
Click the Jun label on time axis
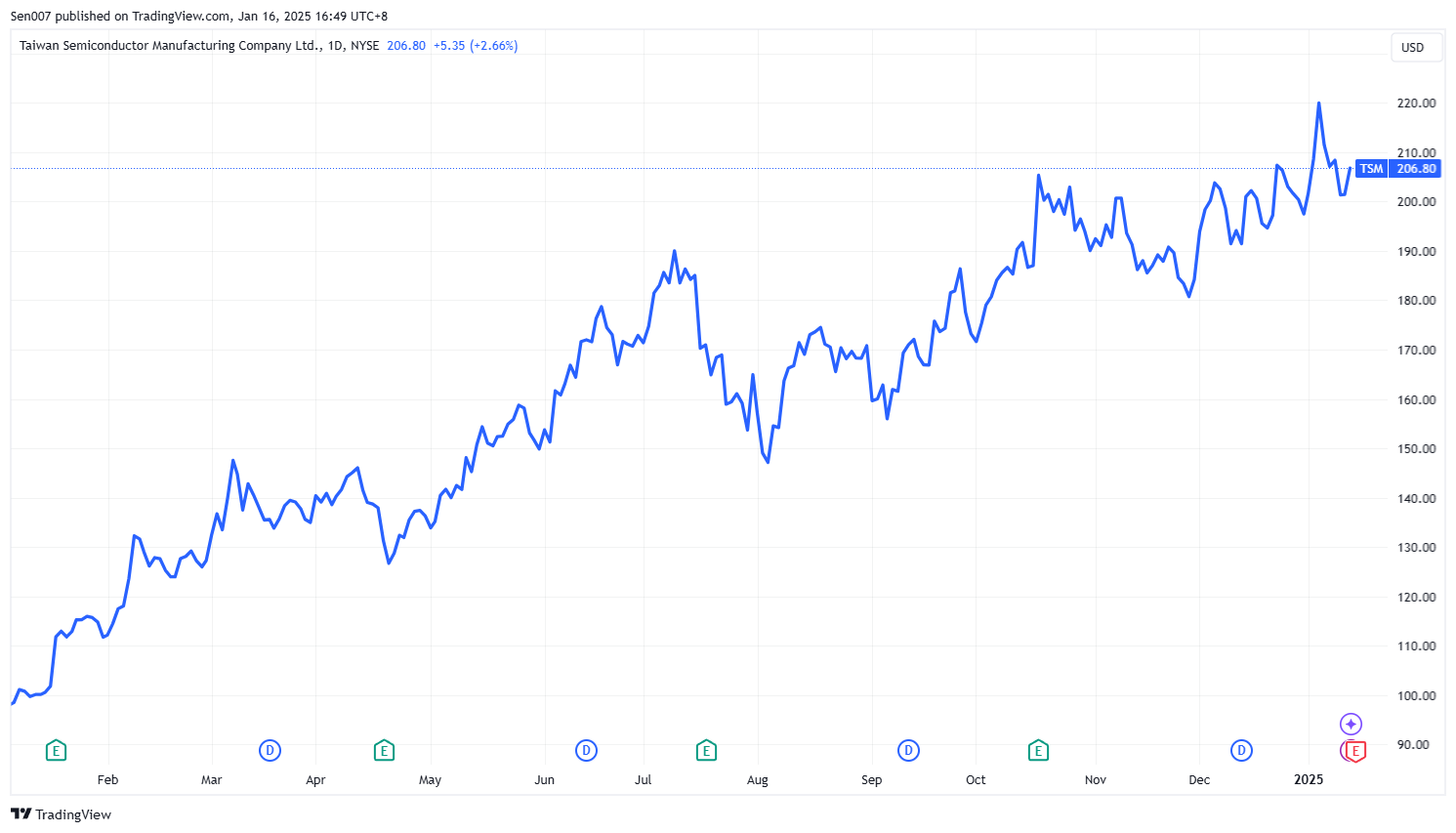pos(544,779)
